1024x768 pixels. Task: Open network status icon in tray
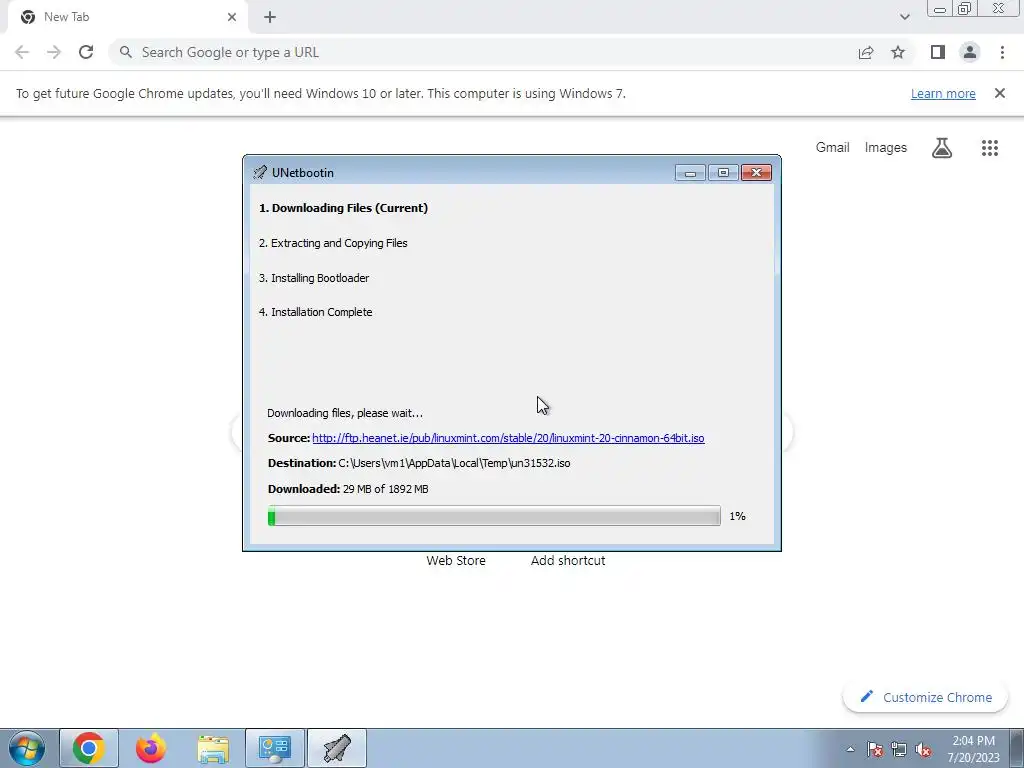[899, 749]
